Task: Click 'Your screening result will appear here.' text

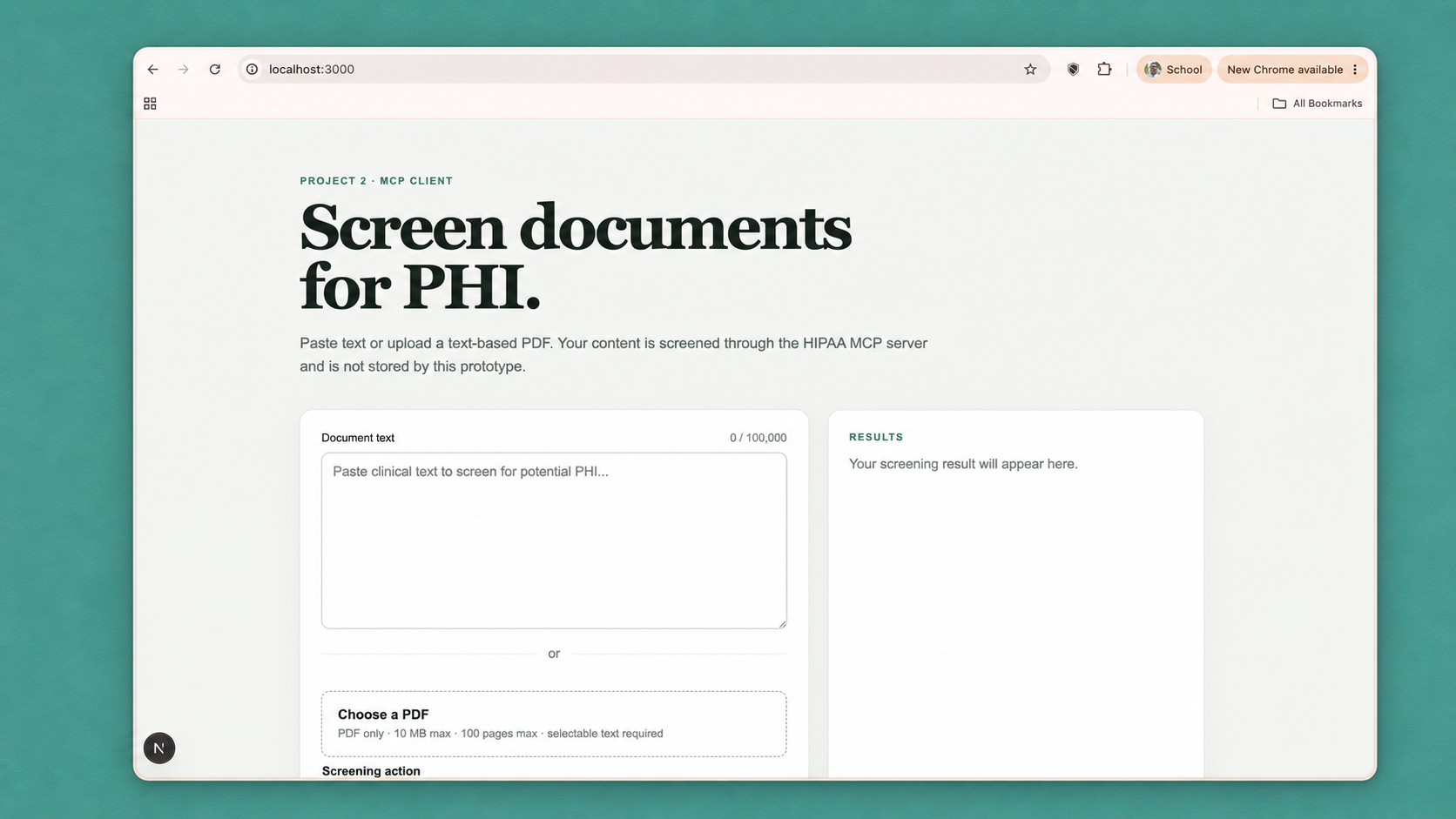Action: 963,464
